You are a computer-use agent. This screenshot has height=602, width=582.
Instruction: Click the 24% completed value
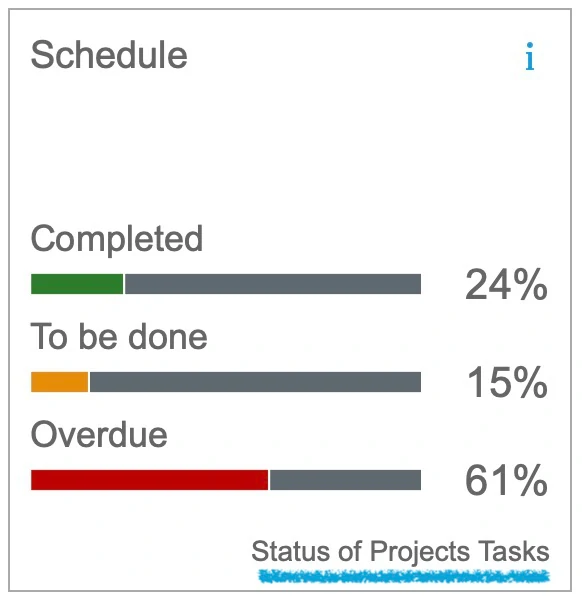pyautogui.click(x=506, y=284)
